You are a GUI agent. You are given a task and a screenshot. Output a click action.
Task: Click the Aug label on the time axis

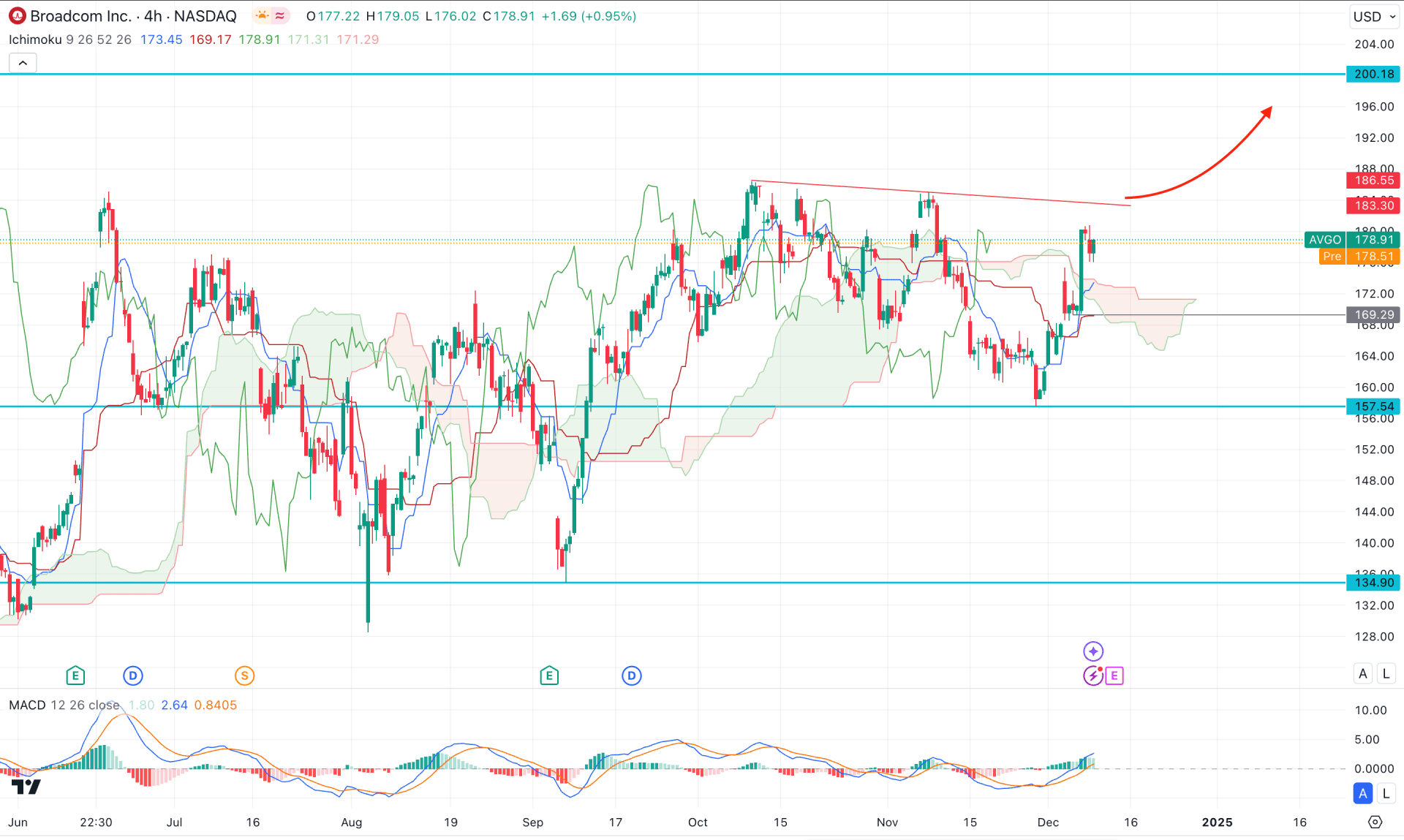[352, 822]
